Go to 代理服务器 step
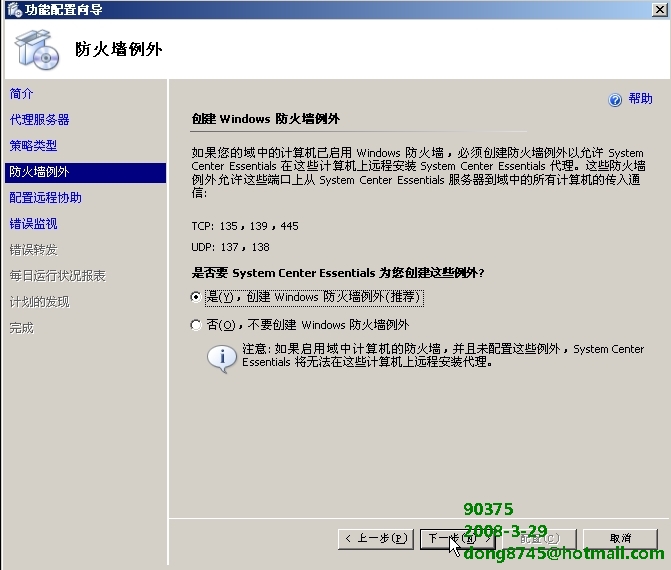The height and width of the screenshot is (570, 671). coord(39,119)
